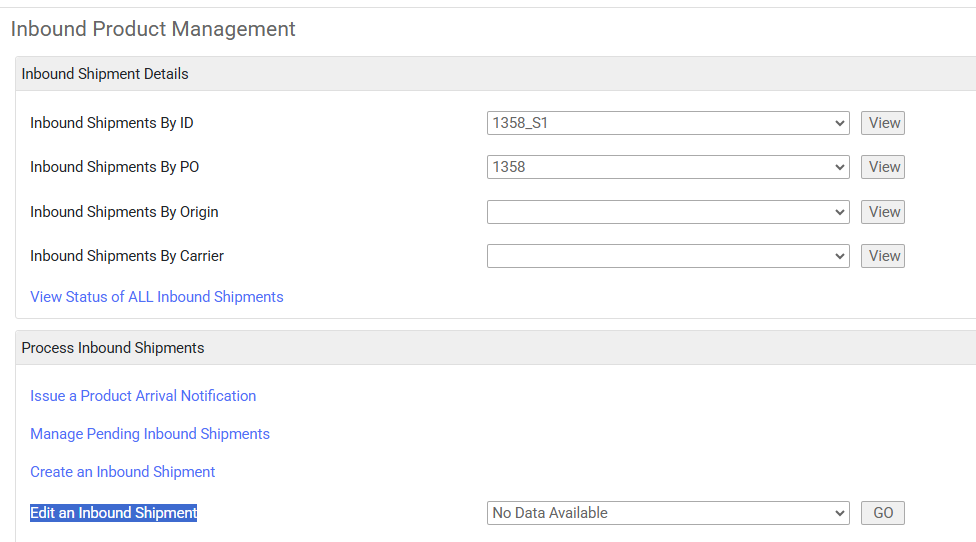Click the highlighted Edit an Inbound Shipment link
The image size is (976, 542).
(x=113, y=513)
